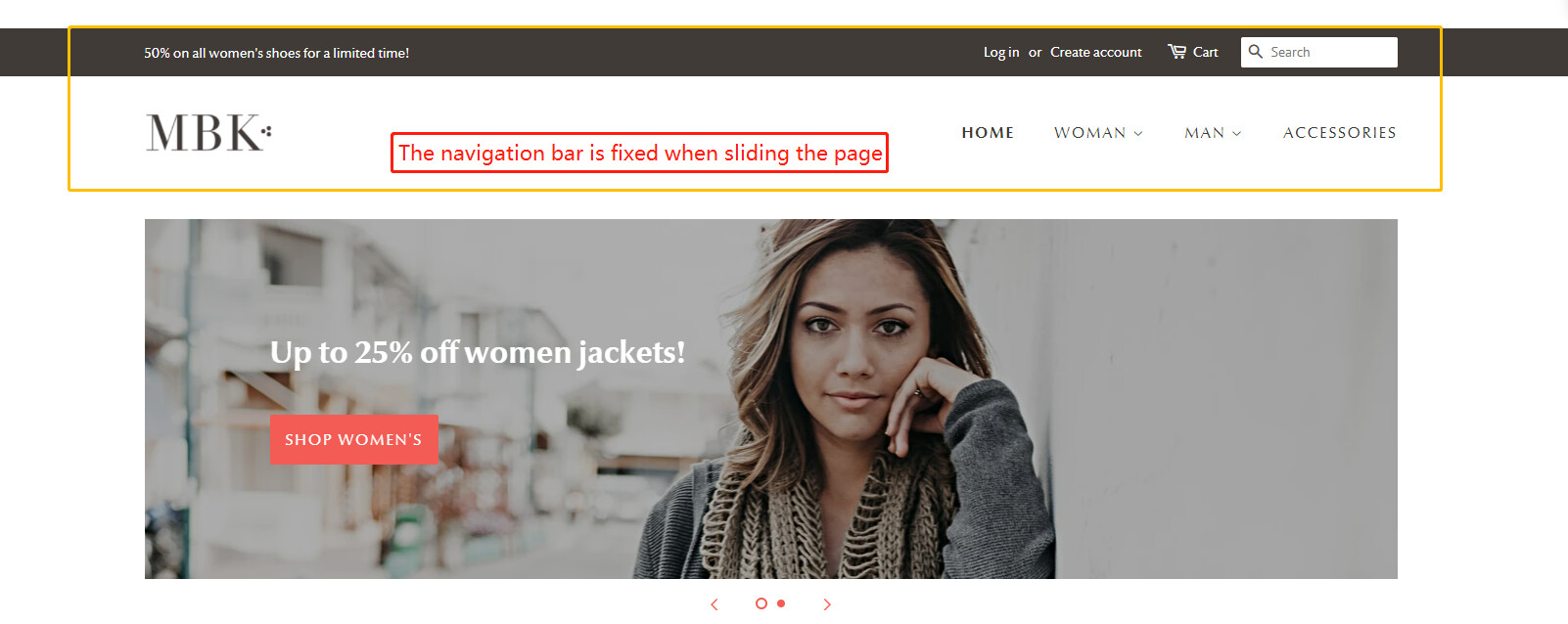Viewport: 1568px width, 624px height.
Task: Go to previous slide arrow
Action: click(715, 604)
